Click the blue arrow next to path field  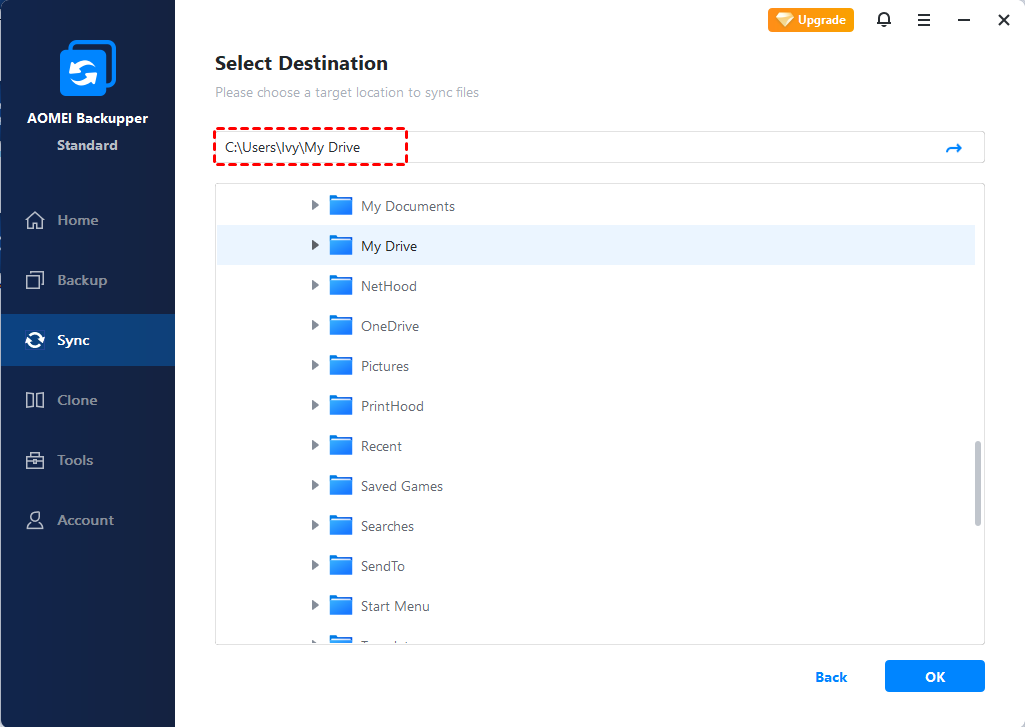[953, 148]
